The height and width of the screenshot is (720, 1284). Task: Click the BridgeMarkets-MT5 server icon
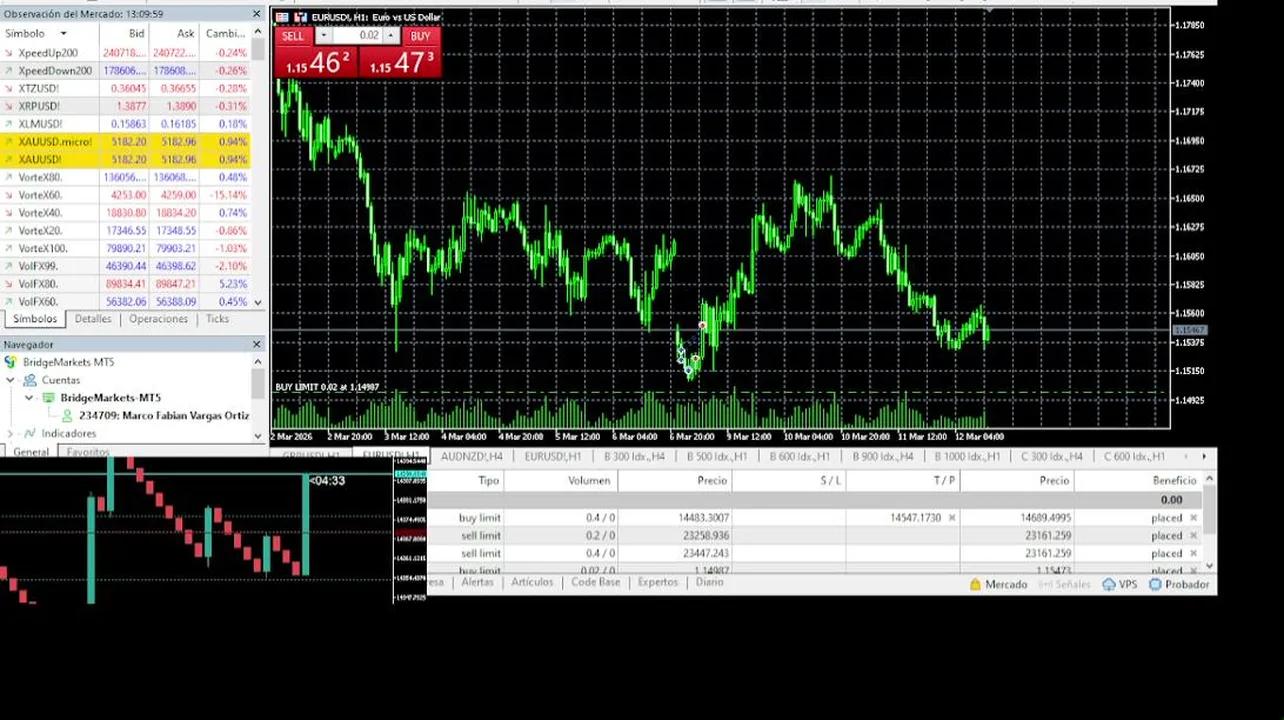click(48, 398)
